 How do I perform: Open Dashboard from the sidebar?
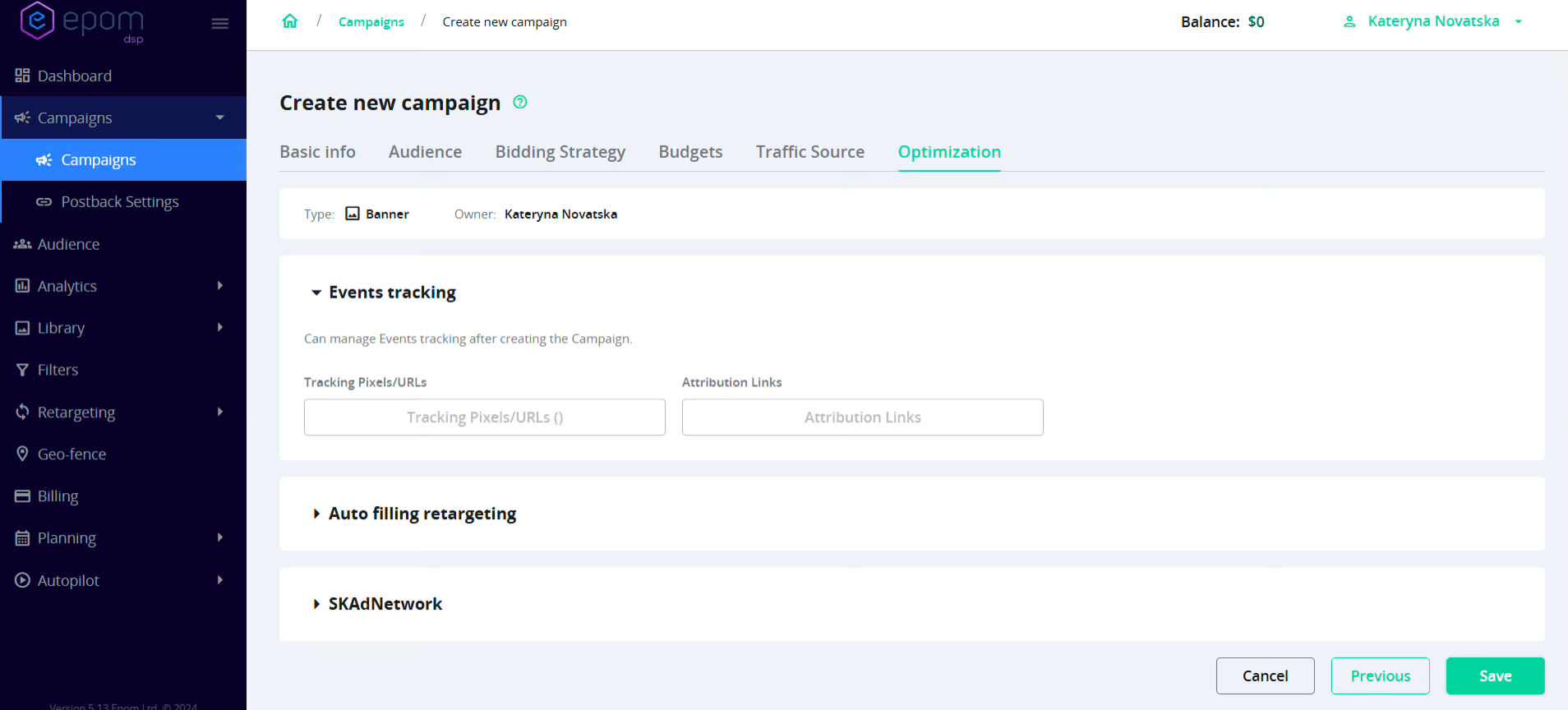click(x=74, y=76)
